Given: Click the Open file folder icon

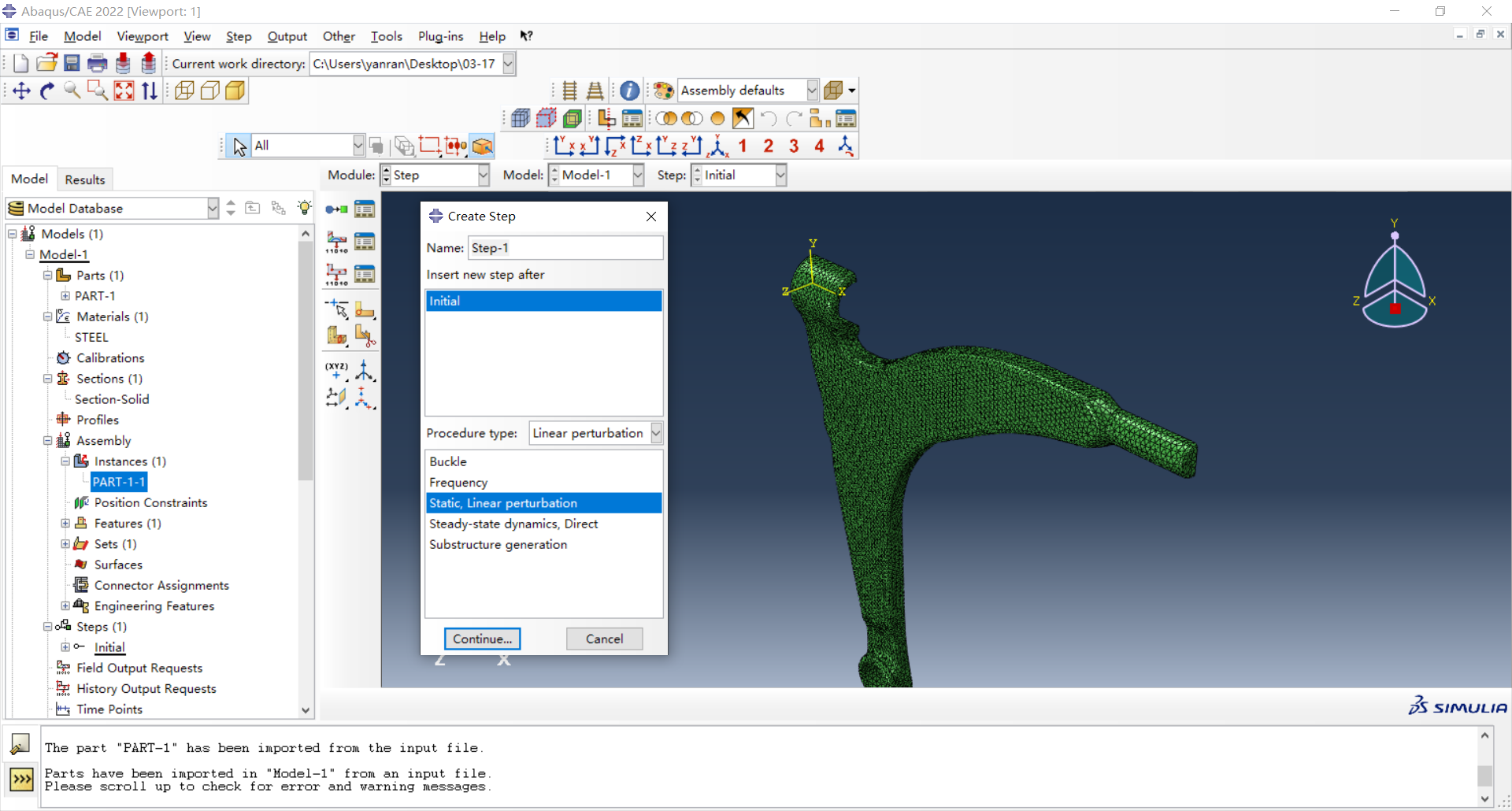Looking at the screenshot, I should pos(46,64).
